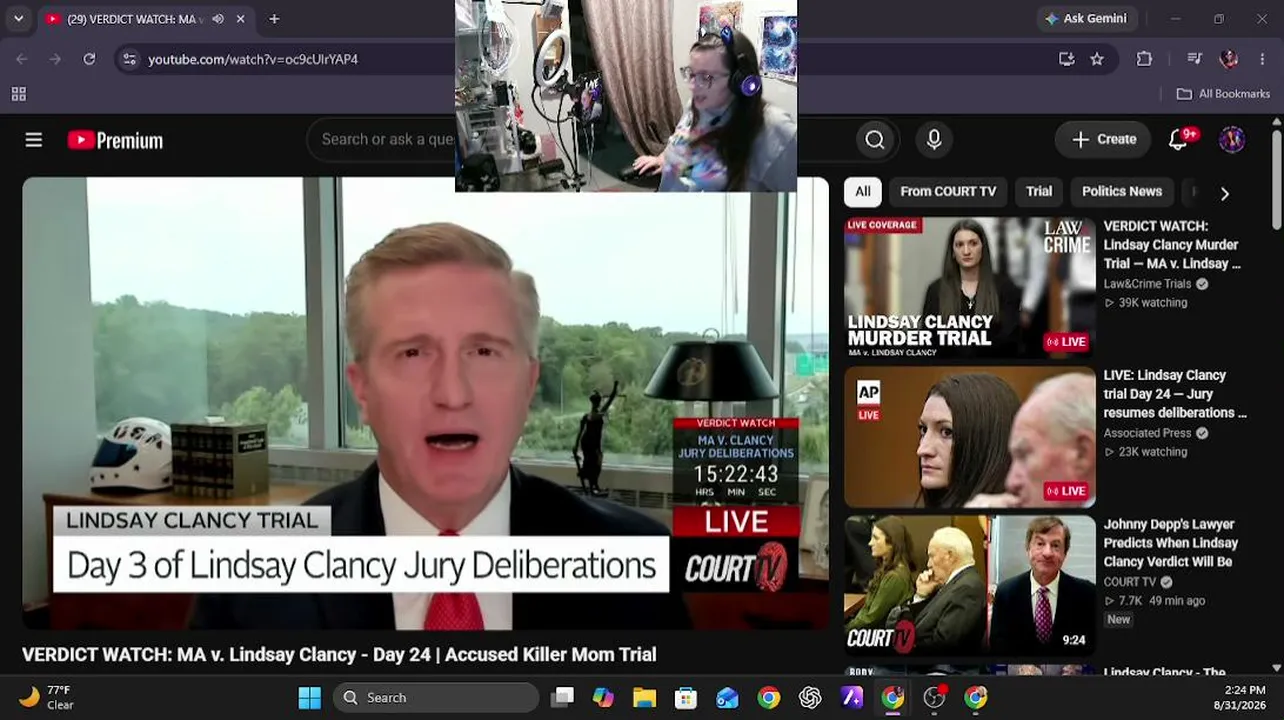The height and width of the screenshot is (720, 1284).
Task: Open YouTube notifications bell
Action: [x=1179, y=140]
